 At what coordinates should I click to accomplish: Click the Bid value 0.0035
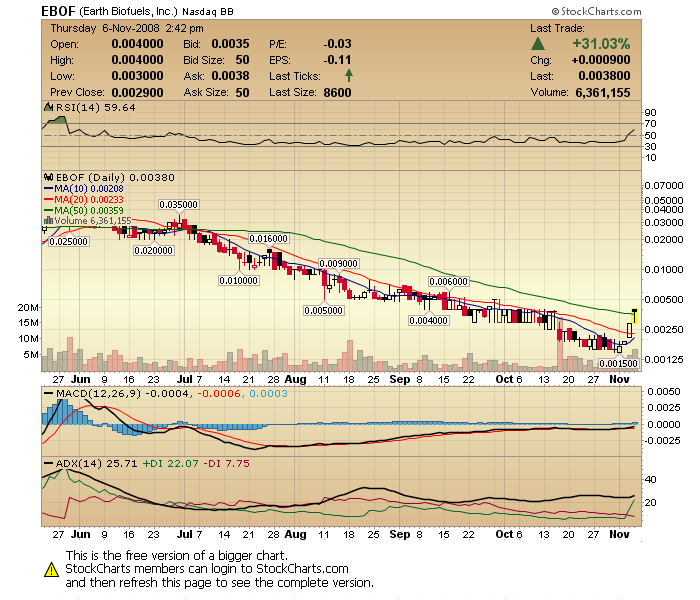coord(230,44)
